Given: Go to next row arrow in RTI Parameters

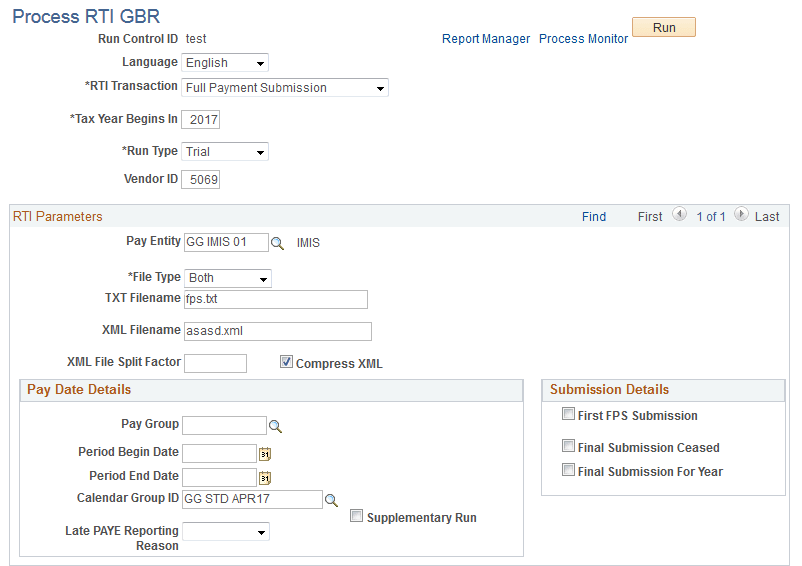Looking at the screenshot, I should [x=741, y=214].
